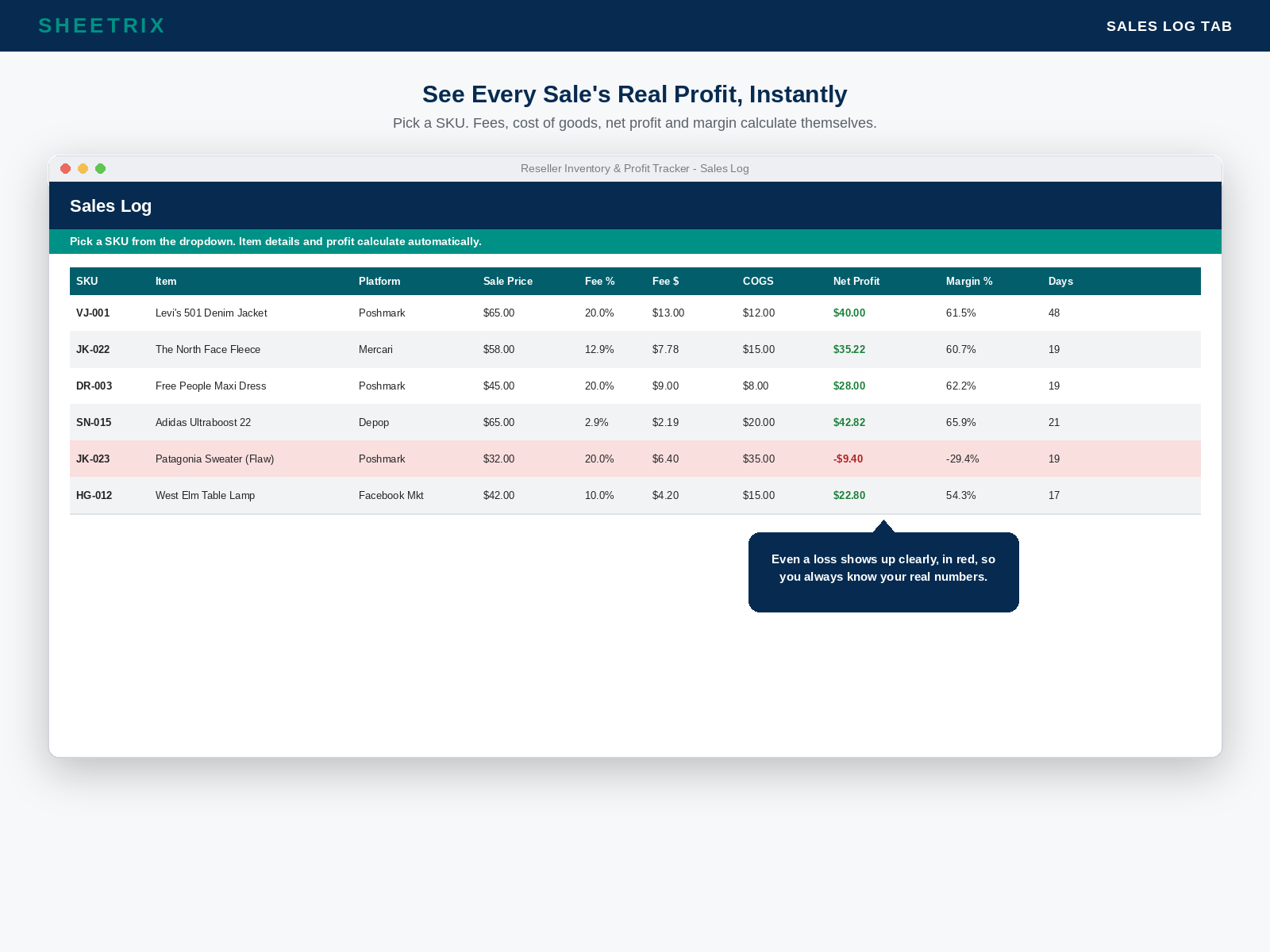Click the Platform column header
Viewport: 1270px width, 952px height.
[379, 281]
